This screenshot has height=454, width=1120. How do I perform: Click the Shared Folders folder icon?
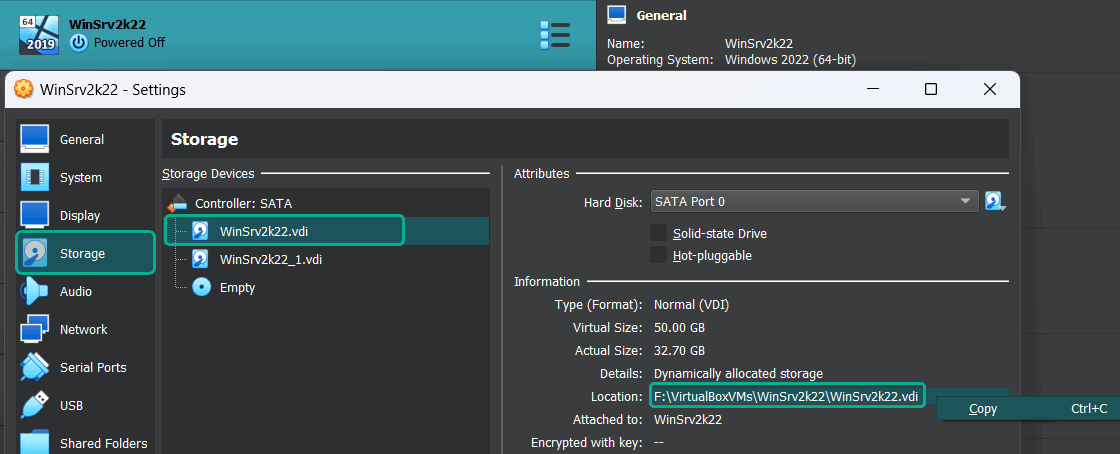(34, 442)
